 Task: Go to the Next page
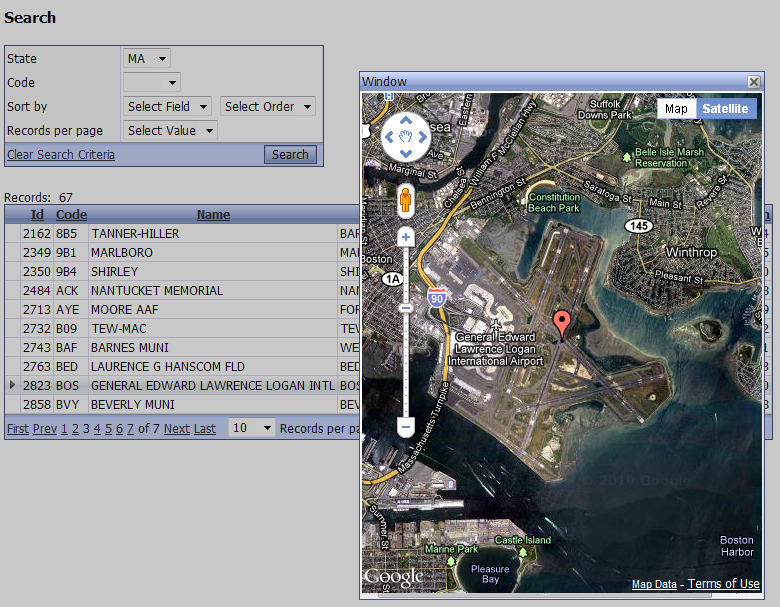[177, 428]
